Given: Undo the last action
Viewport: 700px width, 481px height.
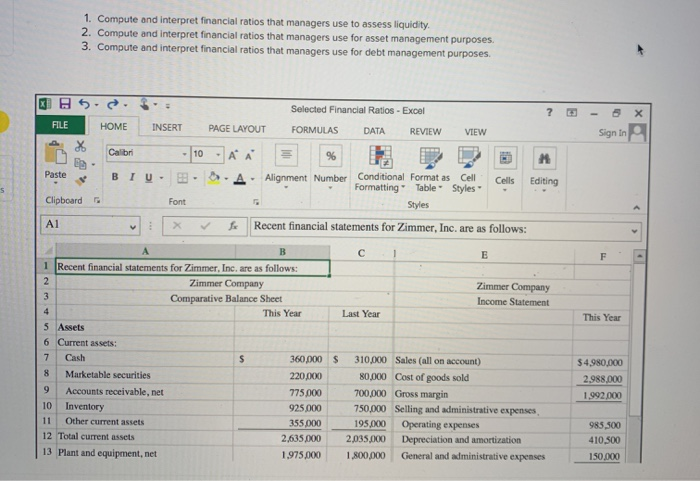Looking at the screenshot, I should pyautogui.click(x=84, y=104).
